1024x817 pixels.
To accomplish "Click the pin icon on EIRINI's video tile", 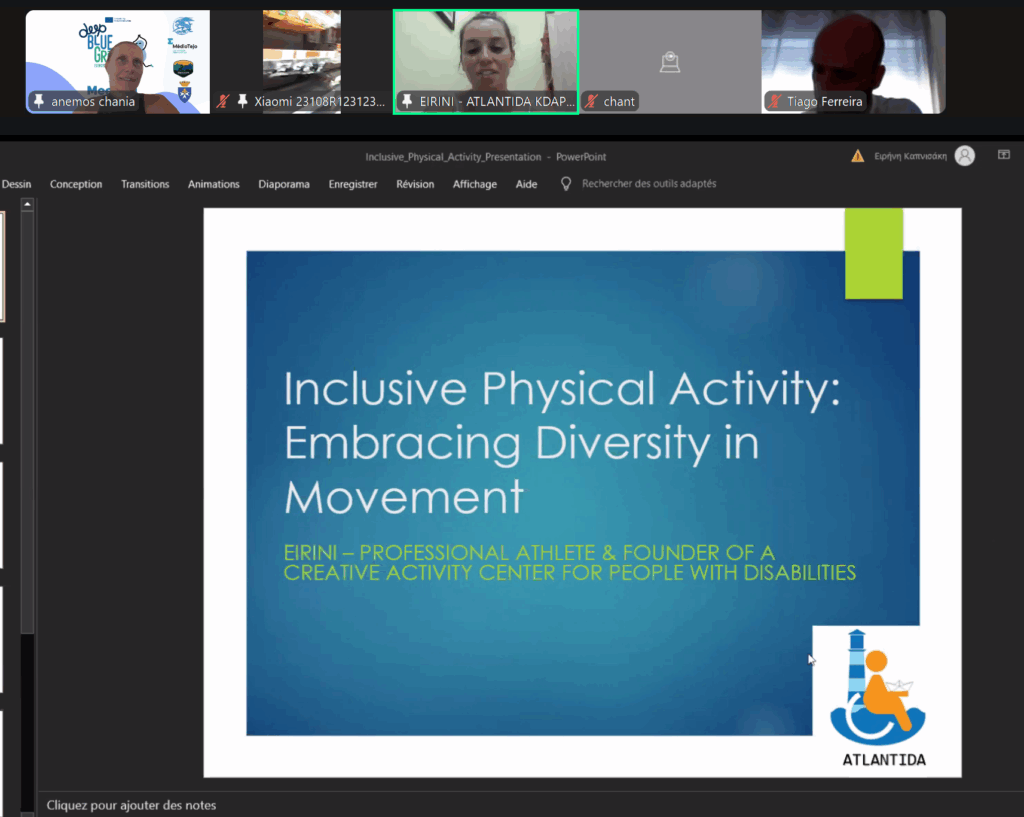I will [407, 102].
